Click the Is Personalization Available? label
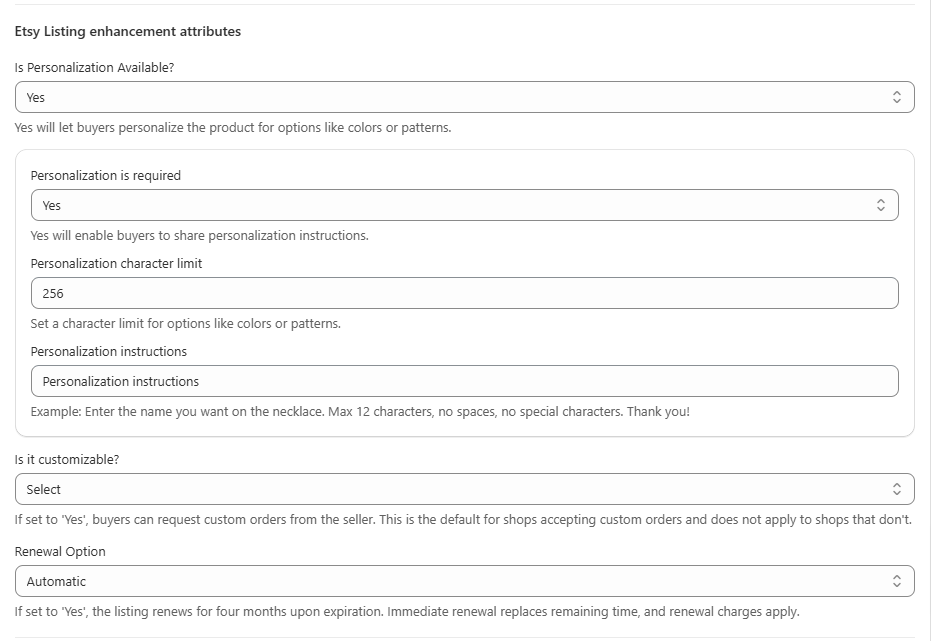This screenshot has width=931, height=641. point(94,68)
